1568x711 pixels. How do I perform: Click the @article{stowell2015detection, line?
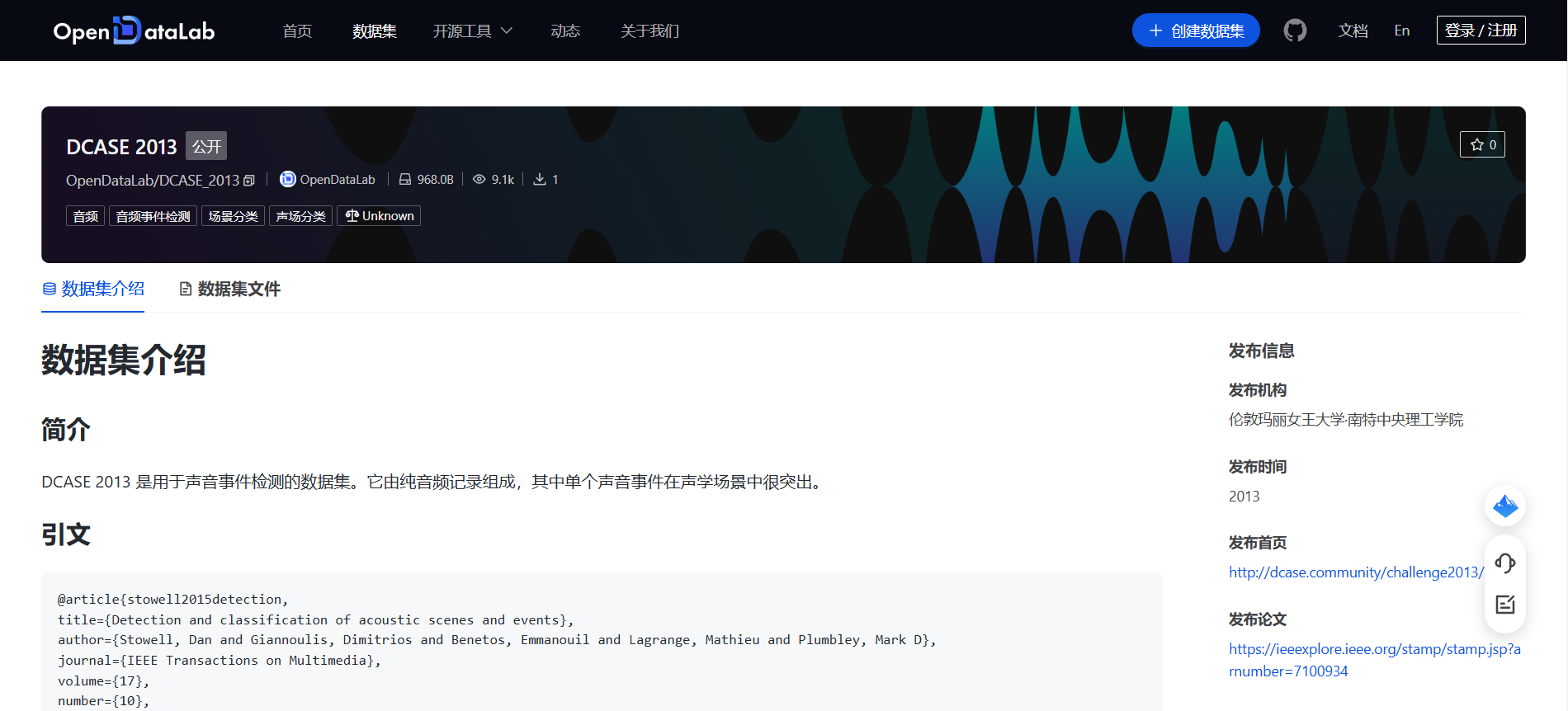tap(172, 600)
